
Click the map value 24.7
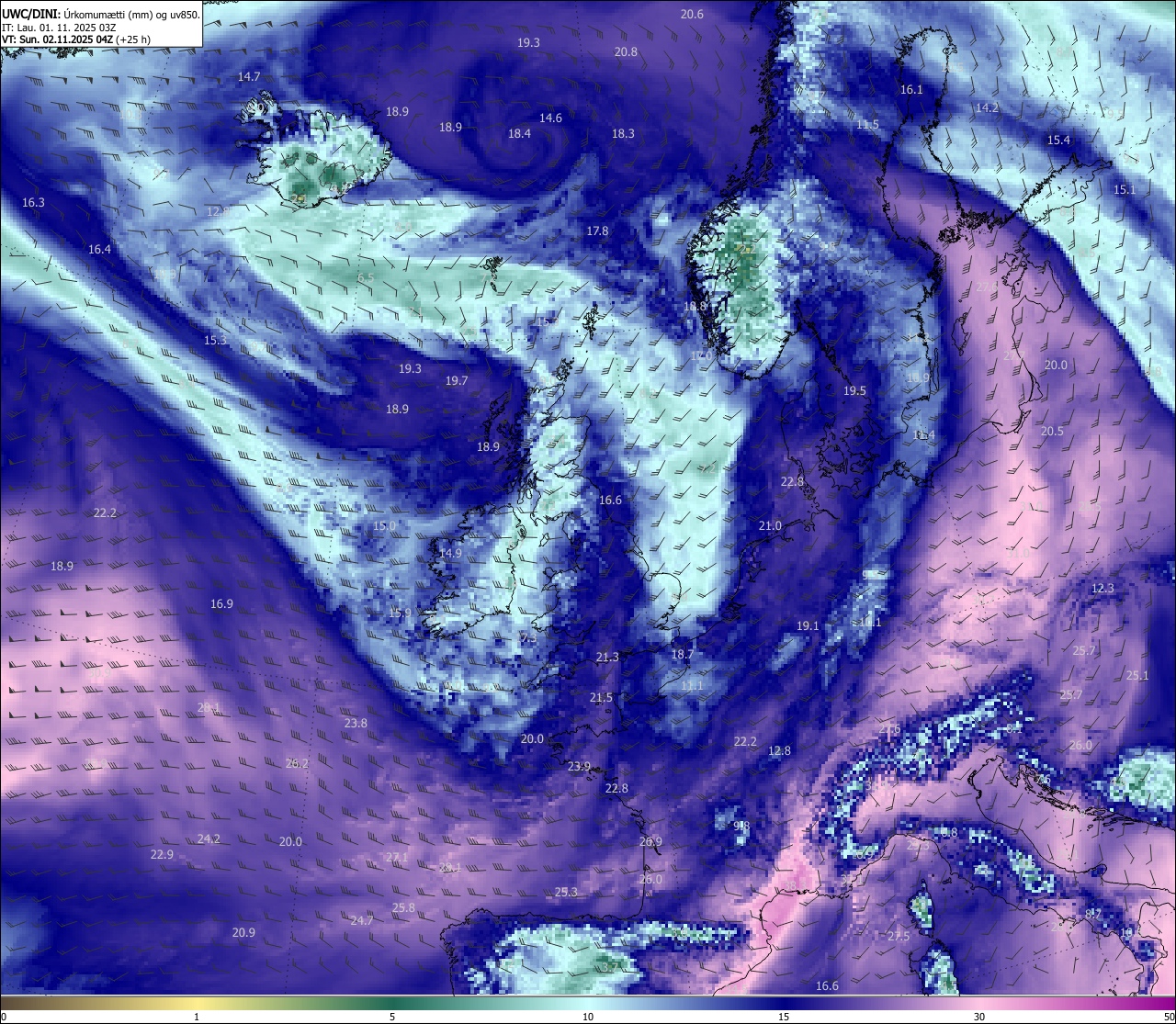362,920
